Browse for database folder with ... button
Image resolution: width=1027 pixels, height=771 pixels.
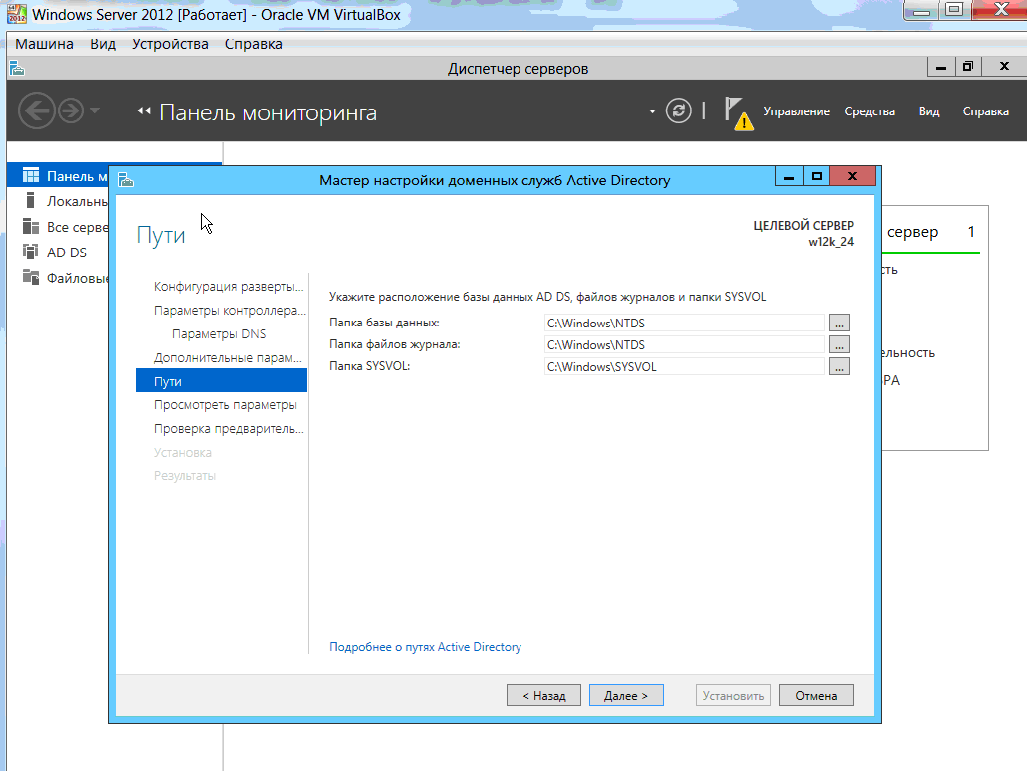pyautogui.click(x=839, y=323)
